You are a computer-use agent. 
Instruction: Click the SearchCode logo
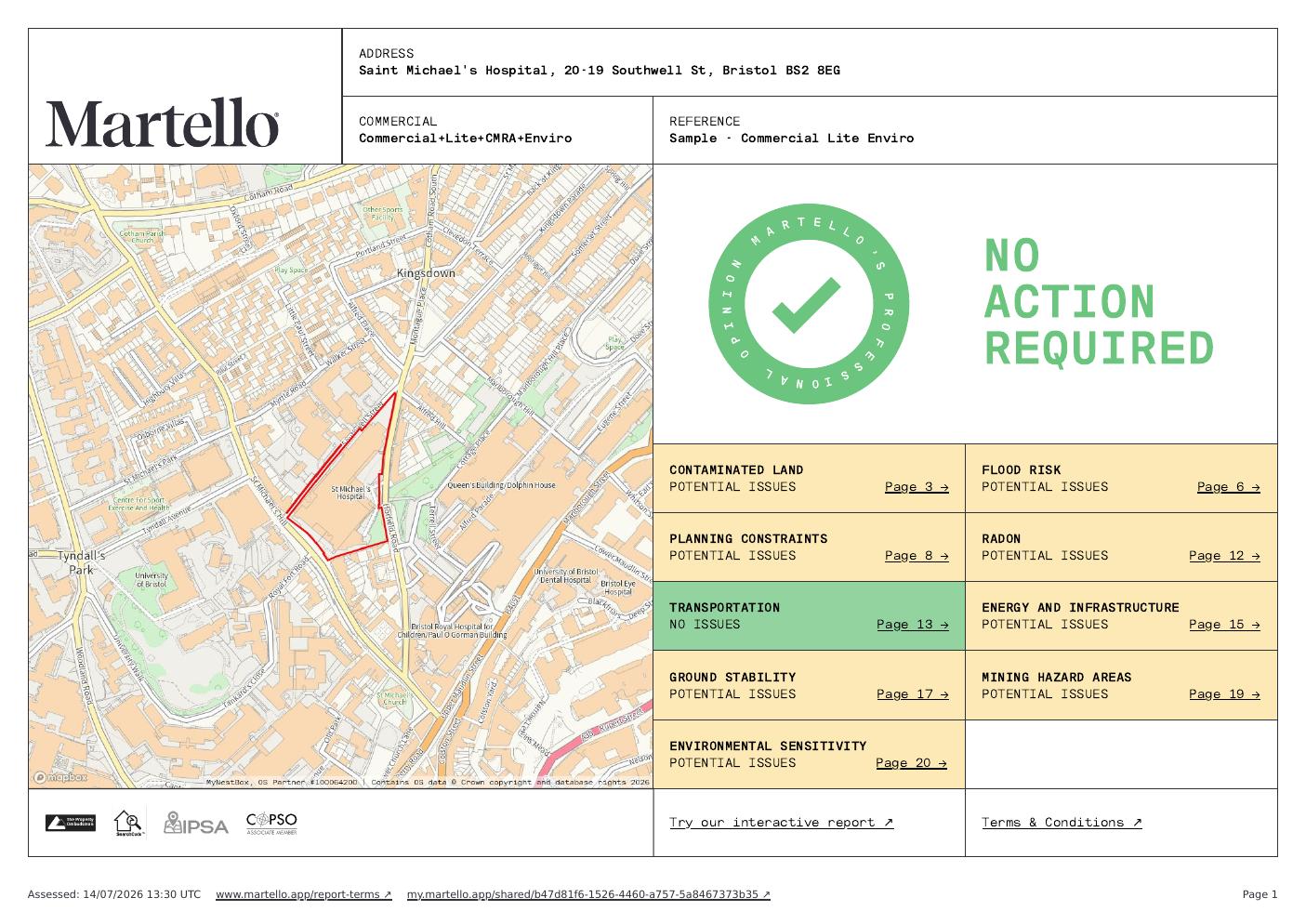click(128, 823)
